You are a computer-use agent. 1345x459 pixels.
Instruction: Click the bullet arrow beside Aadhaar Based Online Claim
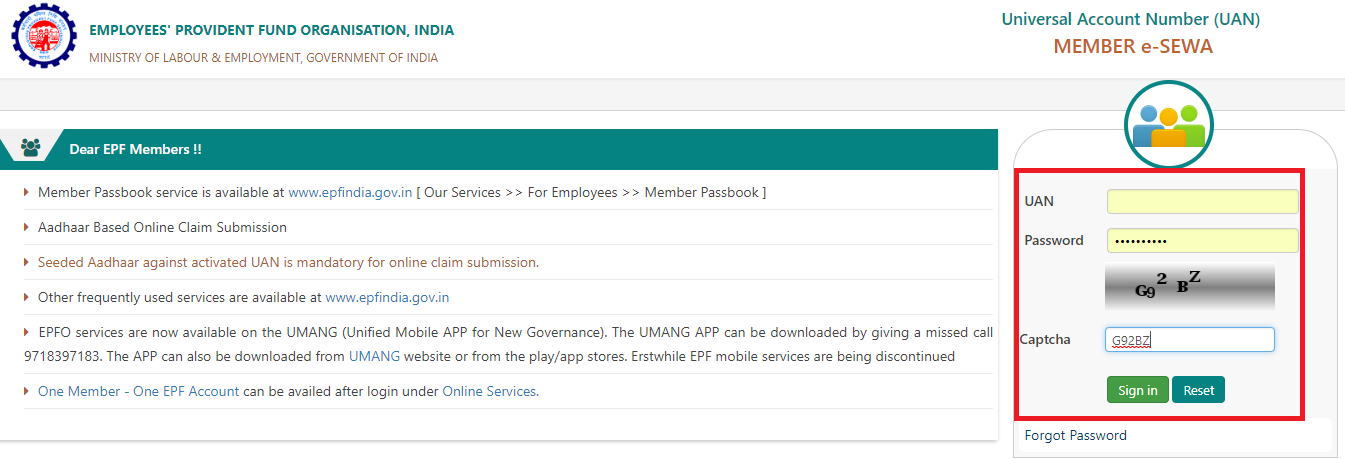tap(27, 227)
